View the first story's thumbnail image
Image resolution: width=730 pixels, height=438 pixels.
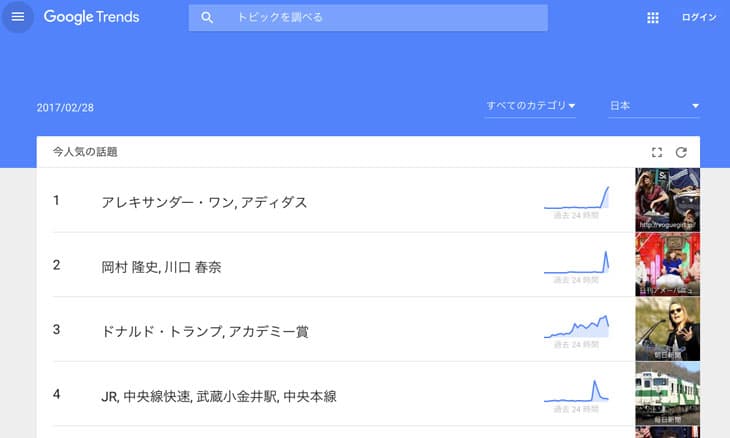coord(667,200)
